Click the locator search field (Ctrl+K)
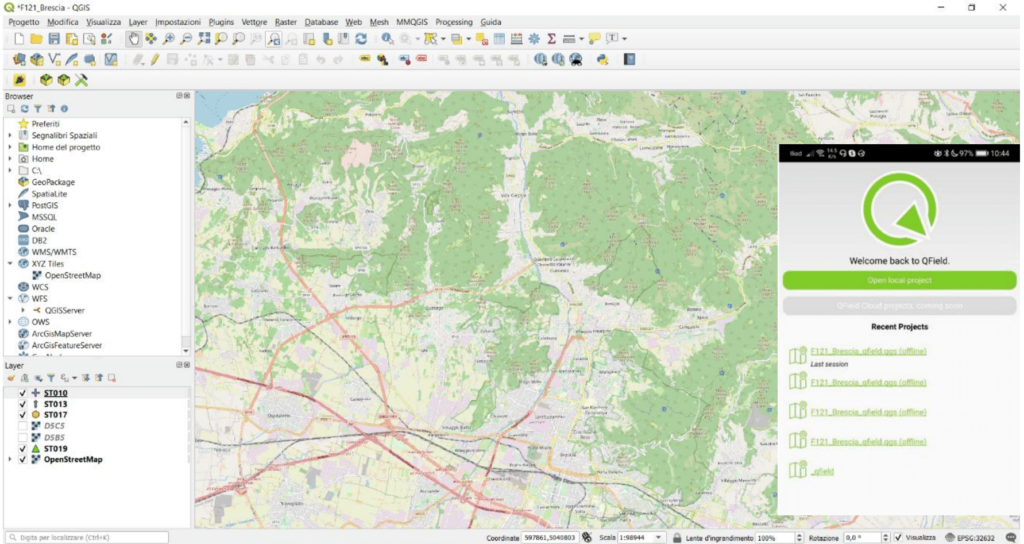The image size is (1024, 544). pyautogui.click(x=88, y=537)
